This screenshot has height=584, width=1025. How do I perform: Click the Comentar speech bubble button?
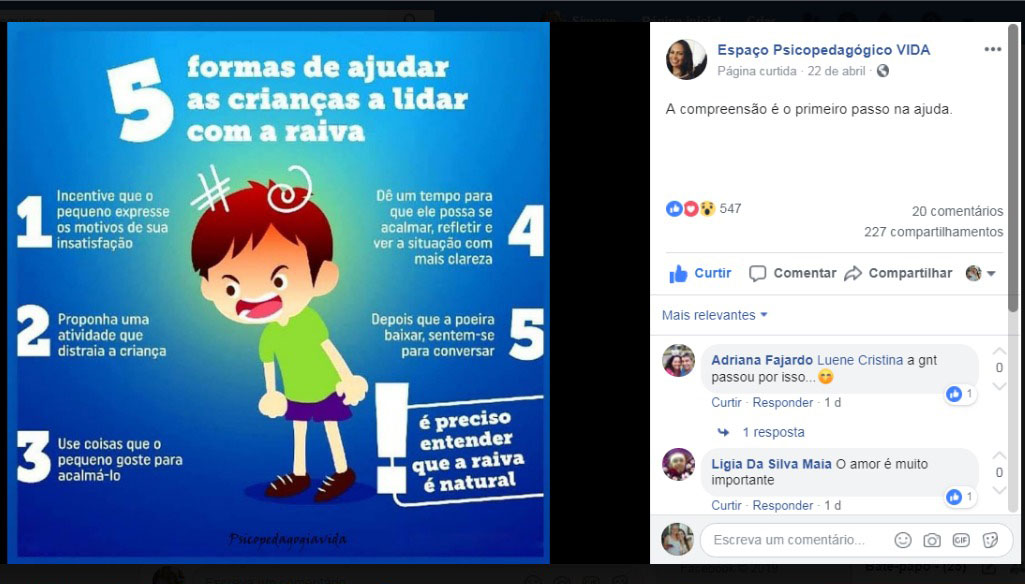[792, 273]
